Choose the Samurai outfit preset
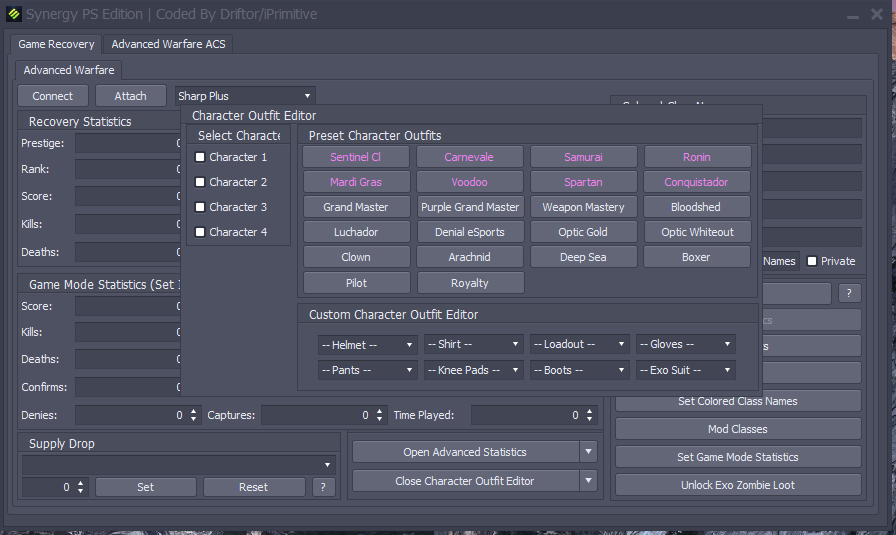This screenshot has height=535, width=896. pyautogui.click(x=583, y=157)
